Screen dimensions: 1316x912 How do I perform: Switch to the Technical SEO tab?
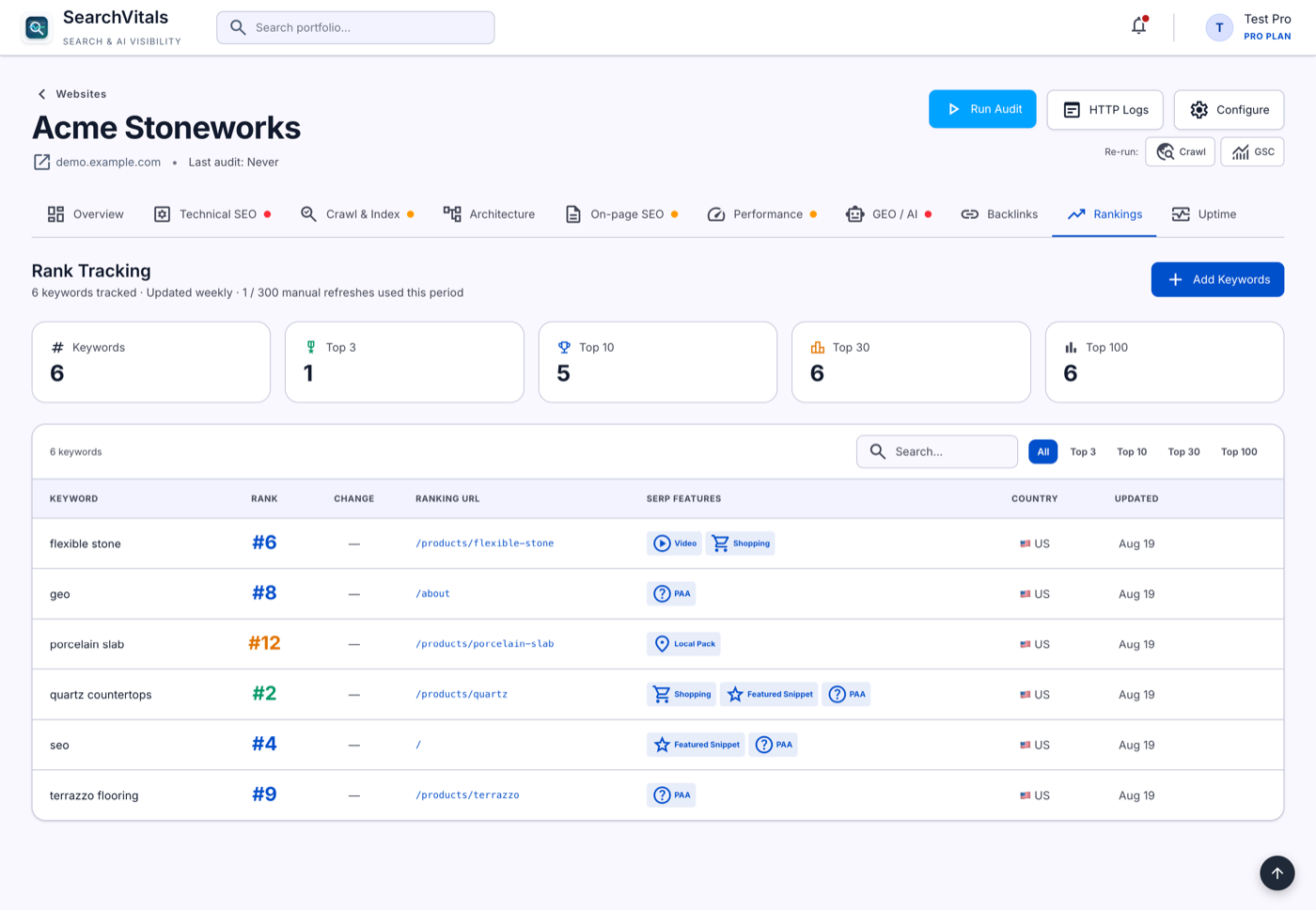212,214
